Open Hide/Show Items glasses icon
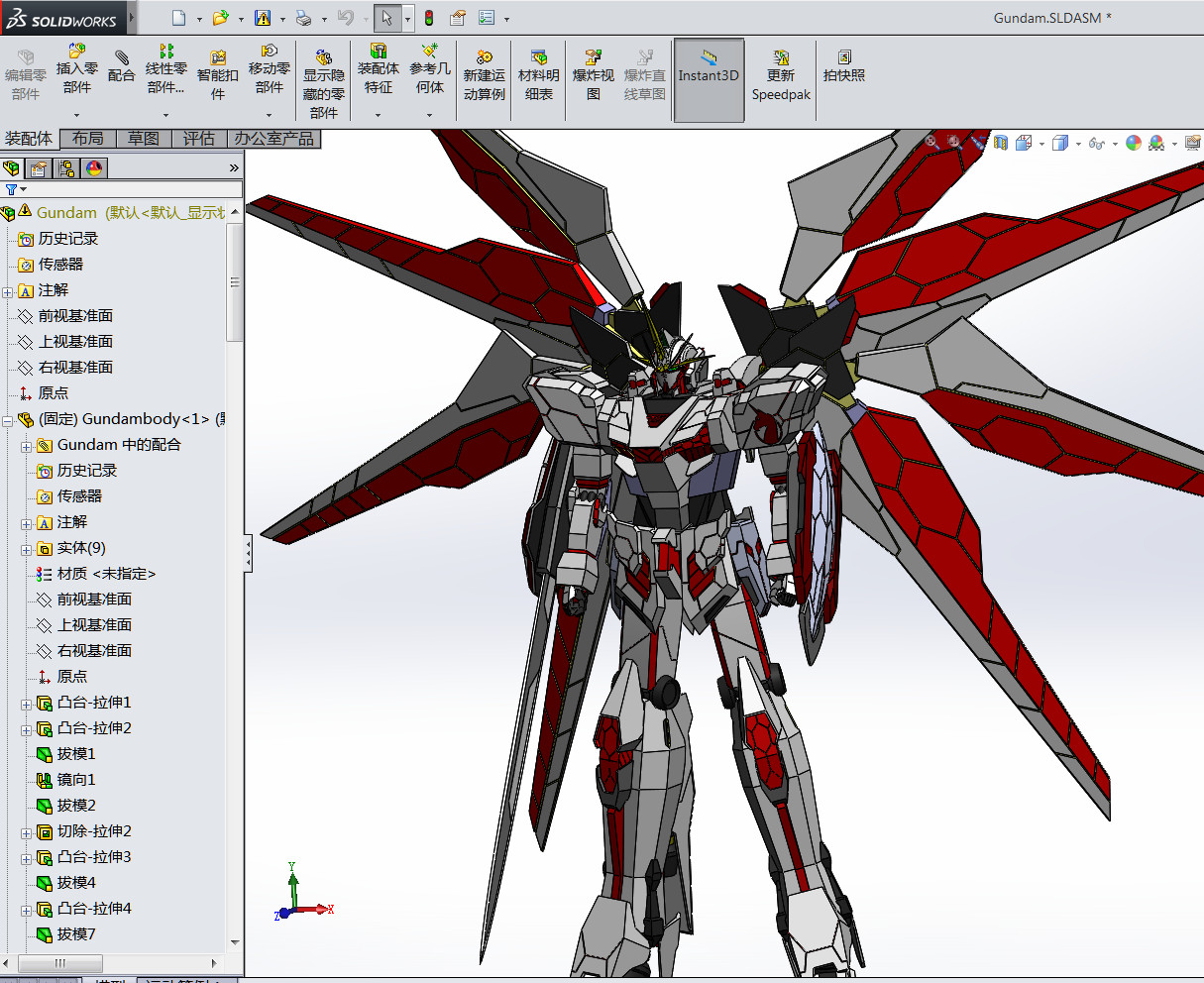This screenshot has height=983, width=1204. click(x=1096, y=143)
